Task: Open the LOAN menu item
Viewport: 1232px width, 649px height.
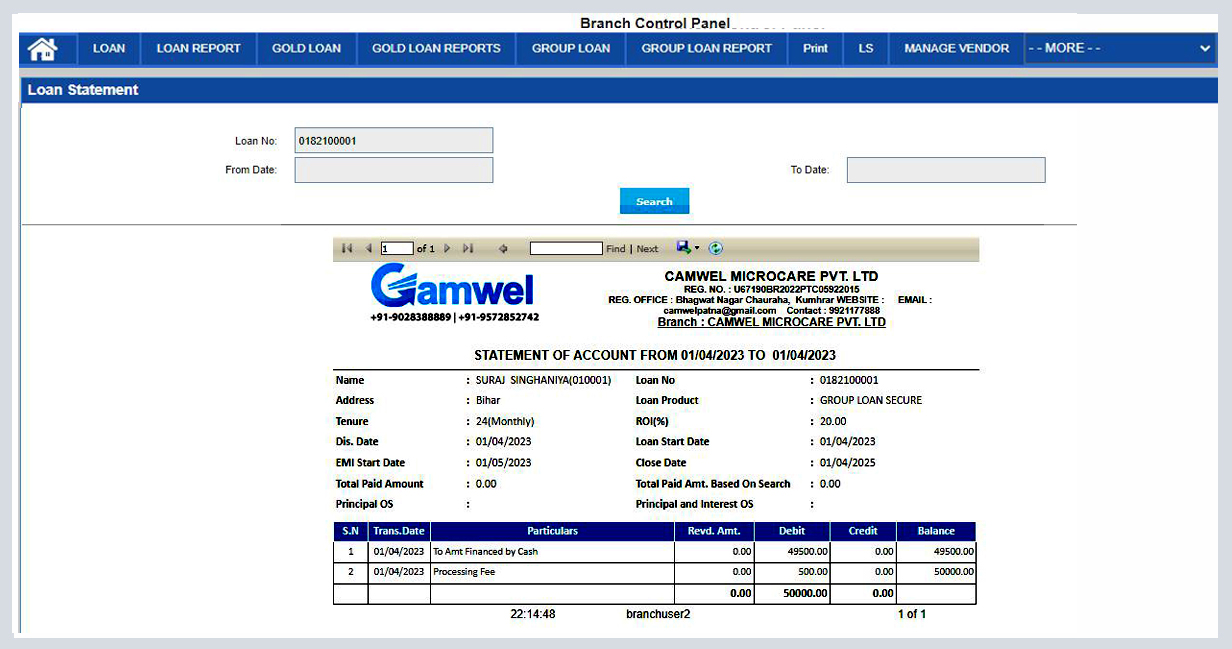Action: (x=108, y=48)
